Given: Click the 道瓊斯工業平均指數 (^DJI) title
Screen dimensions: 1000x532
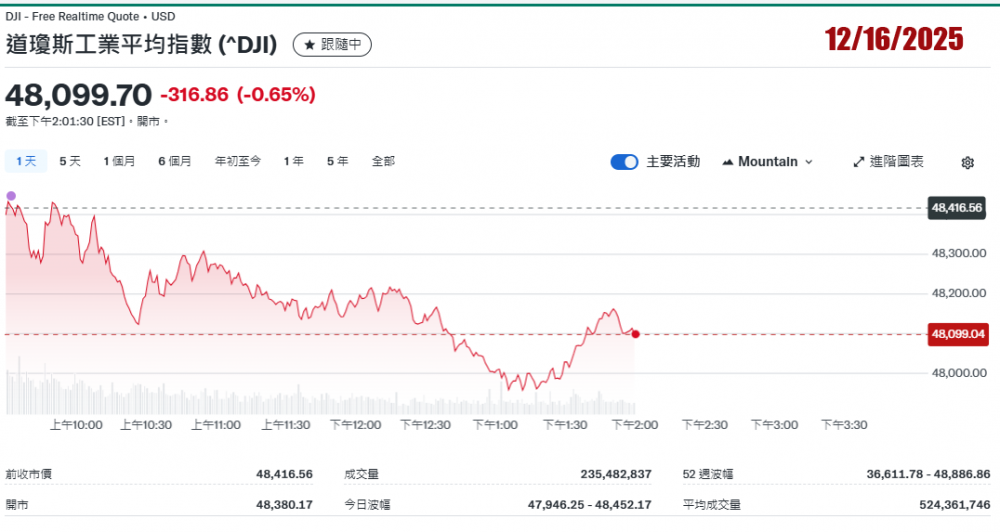Looking at the screenshot, I should (x=142, y=45).
